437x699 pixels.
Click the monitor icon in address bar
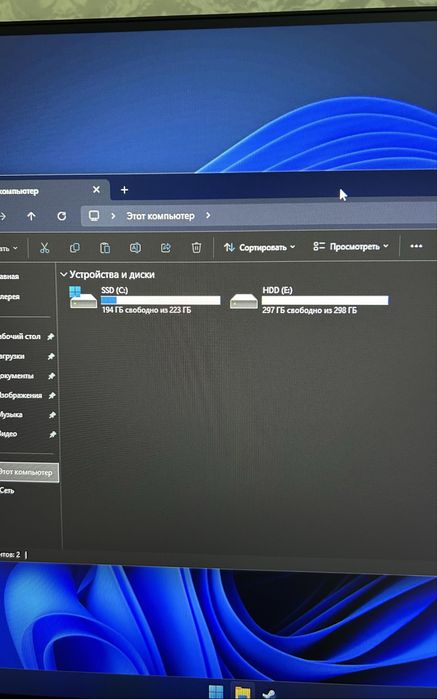(94, 216)
